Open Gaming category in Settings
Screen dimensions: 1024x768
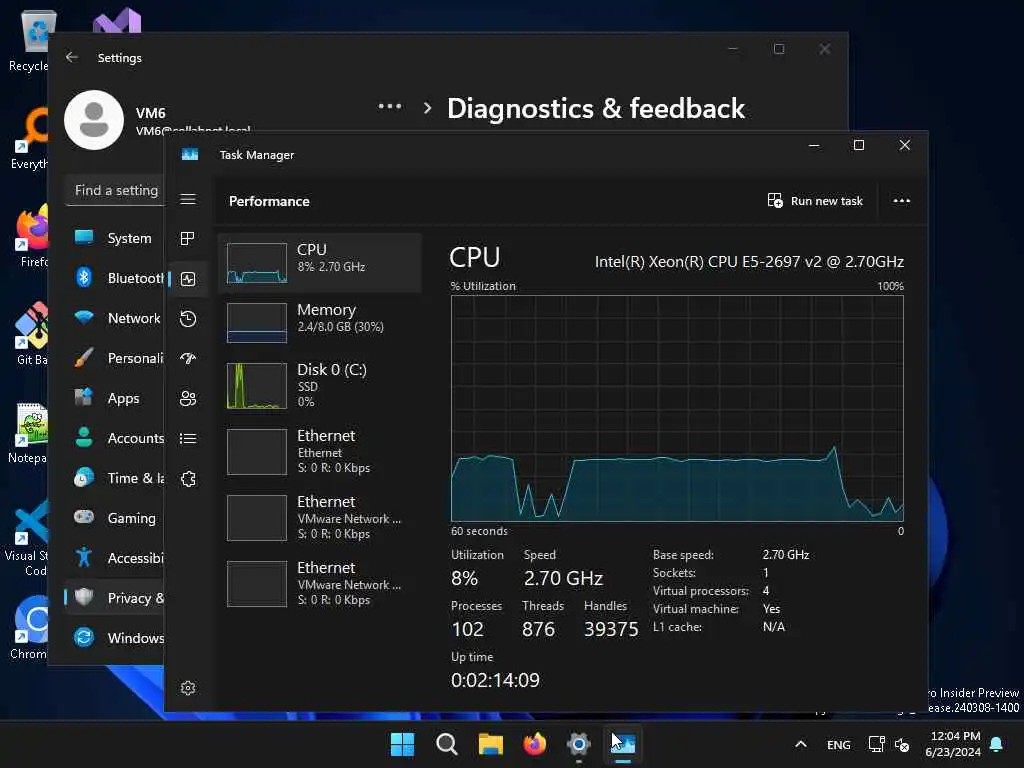[114, 518]
